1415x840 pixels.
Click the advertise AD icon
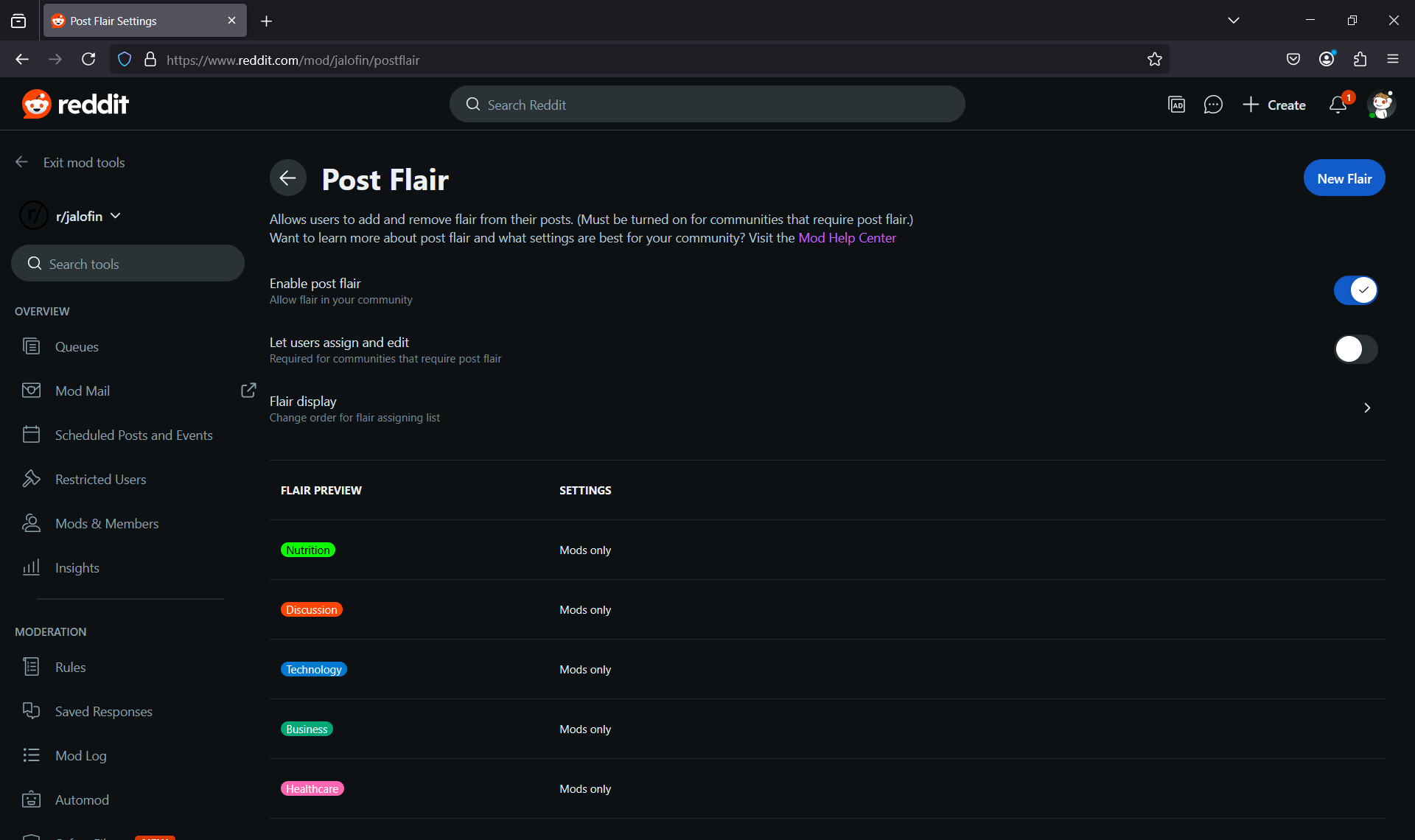pyautogui.click(x=1176, y=105)
